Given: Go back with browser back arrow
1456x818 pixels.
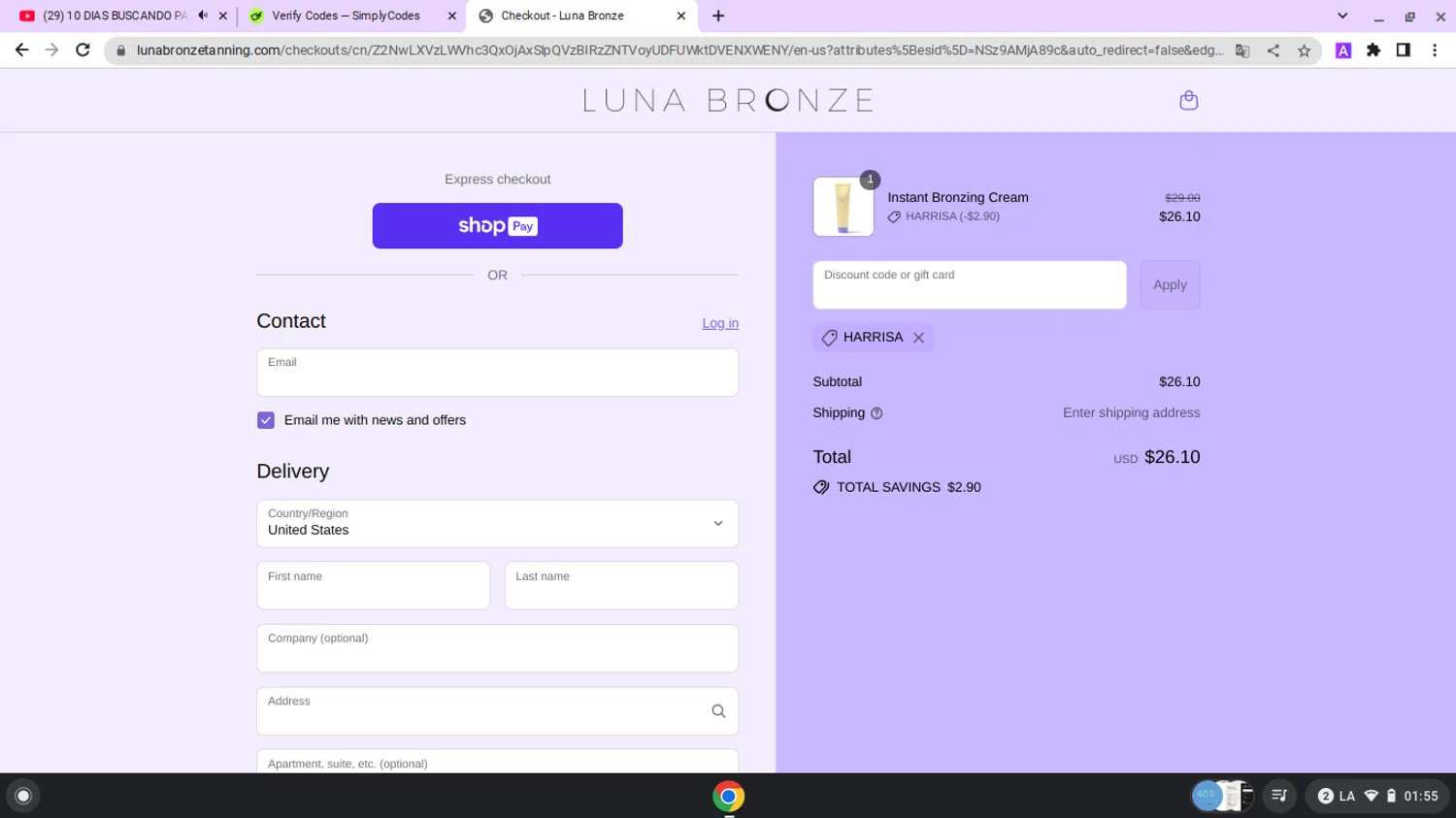Looking at the screenshot, I should click(21, 50).
